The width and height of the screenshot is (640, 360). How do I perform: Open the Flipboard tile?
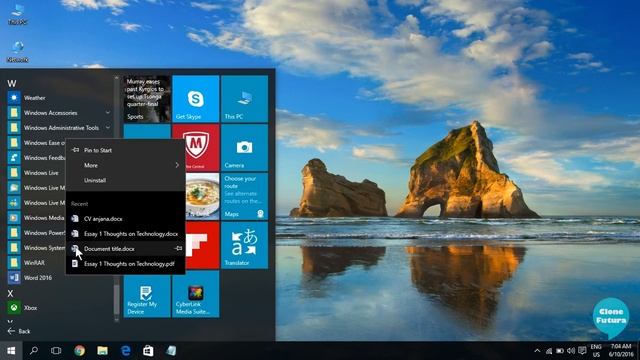point(202,245)
